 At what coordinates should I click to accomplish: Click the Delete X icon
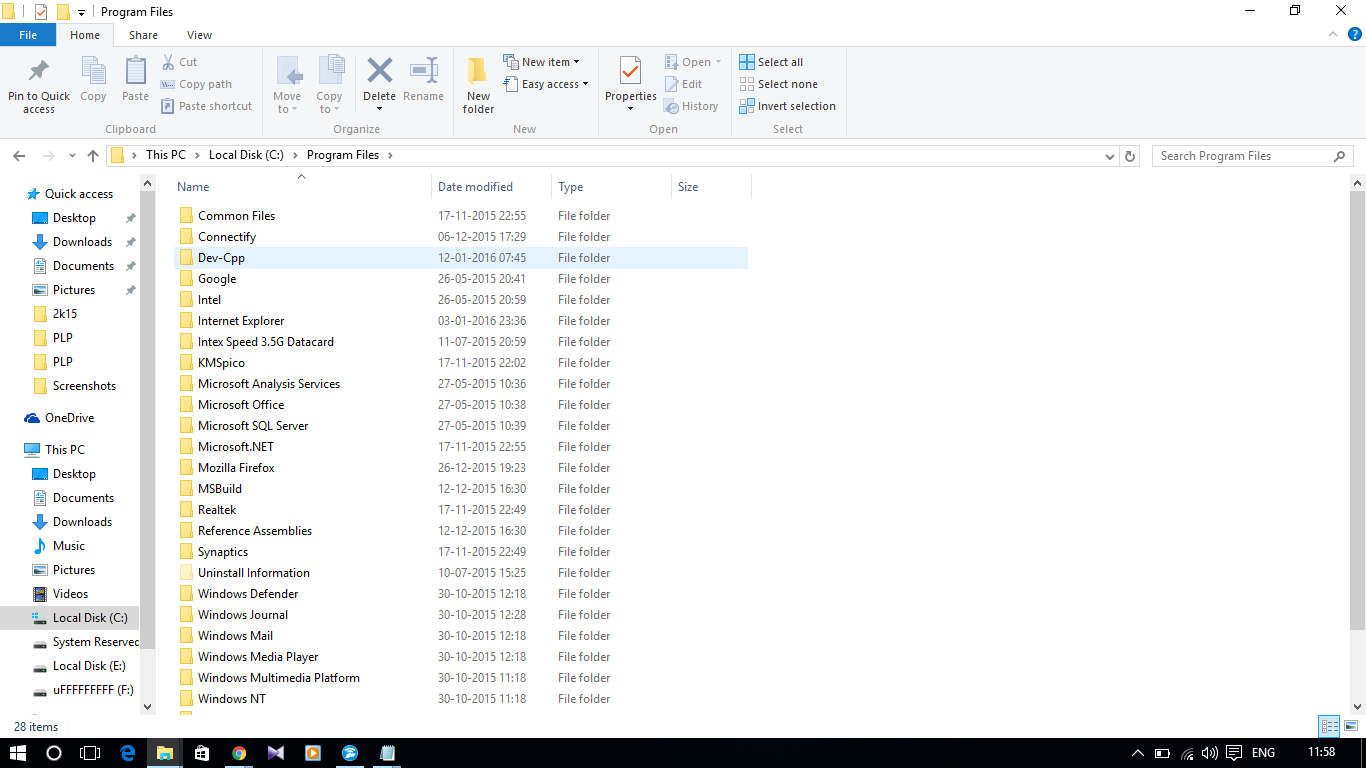[x=379, y=70]
